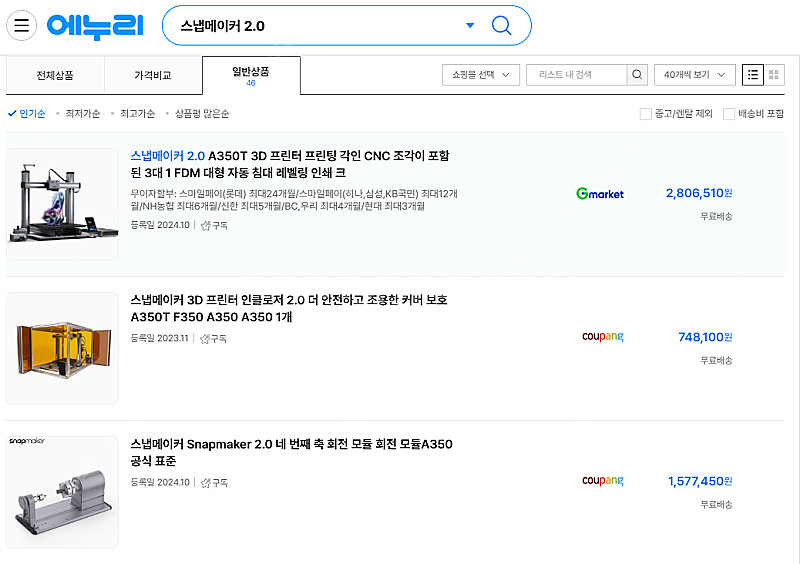
Task: Switch to list view icon
Action: (753, 75)
